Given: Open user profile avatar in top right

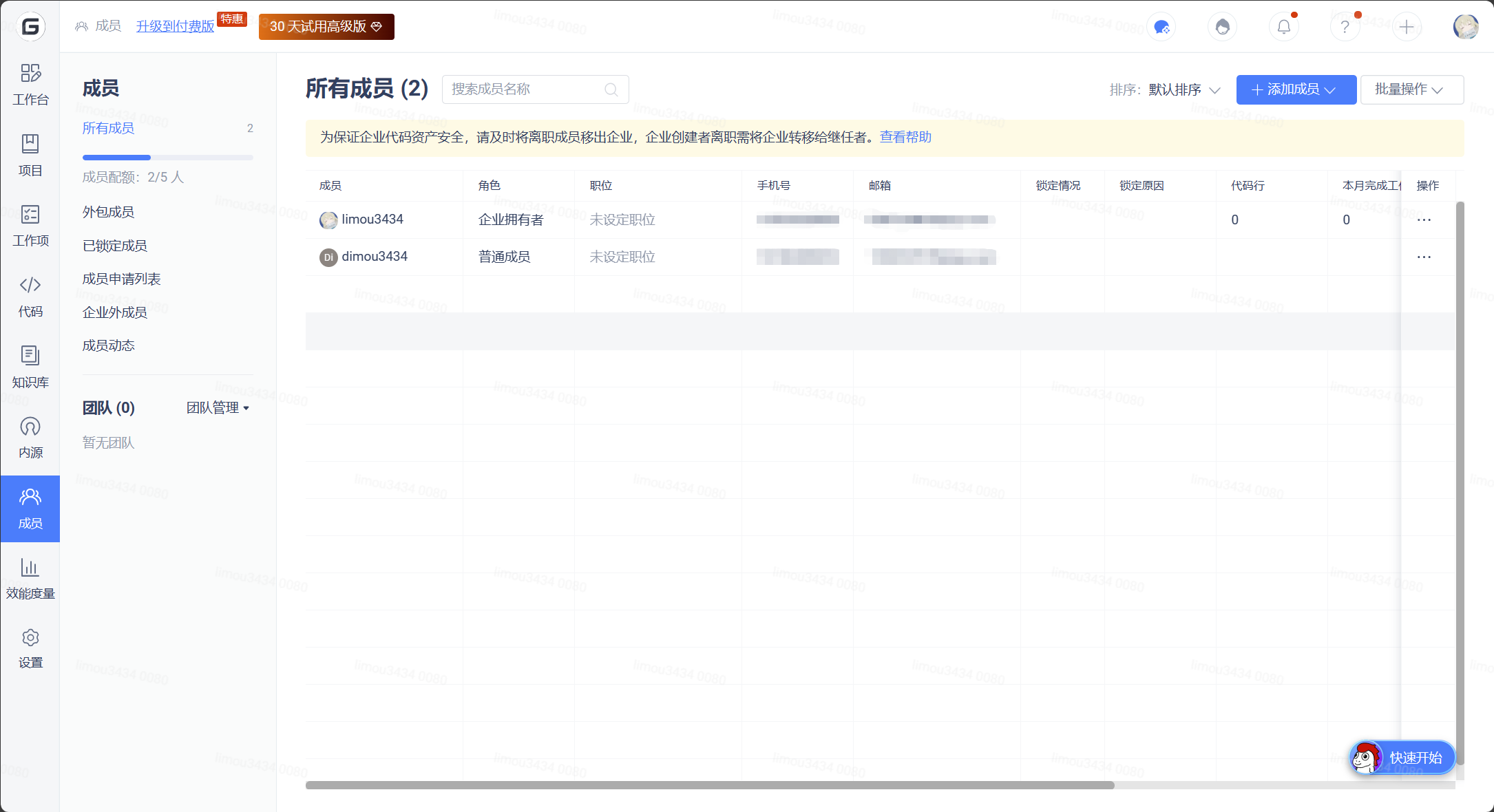Looking at the screenshot, I should click(1466, 27).
